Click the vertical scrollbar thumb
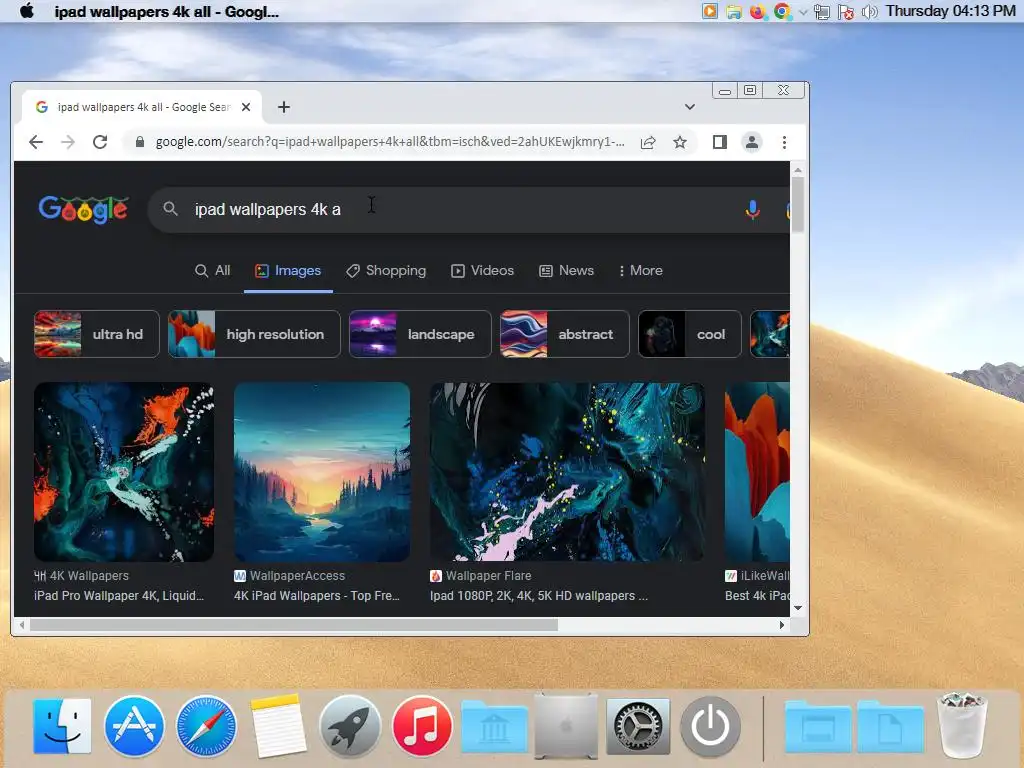 click(797, 204)
